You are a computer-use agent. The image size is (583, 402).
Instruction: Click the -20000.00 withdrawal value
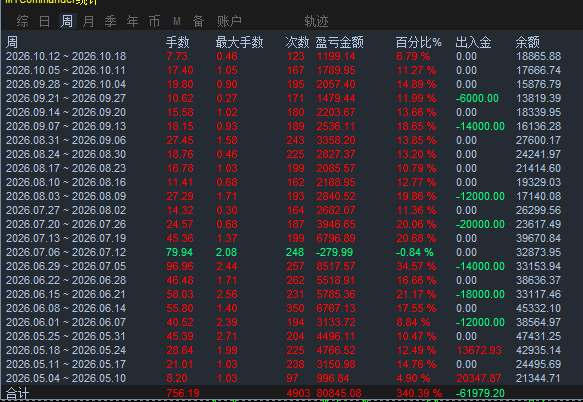pyautogui.click(x=480, y=224)
